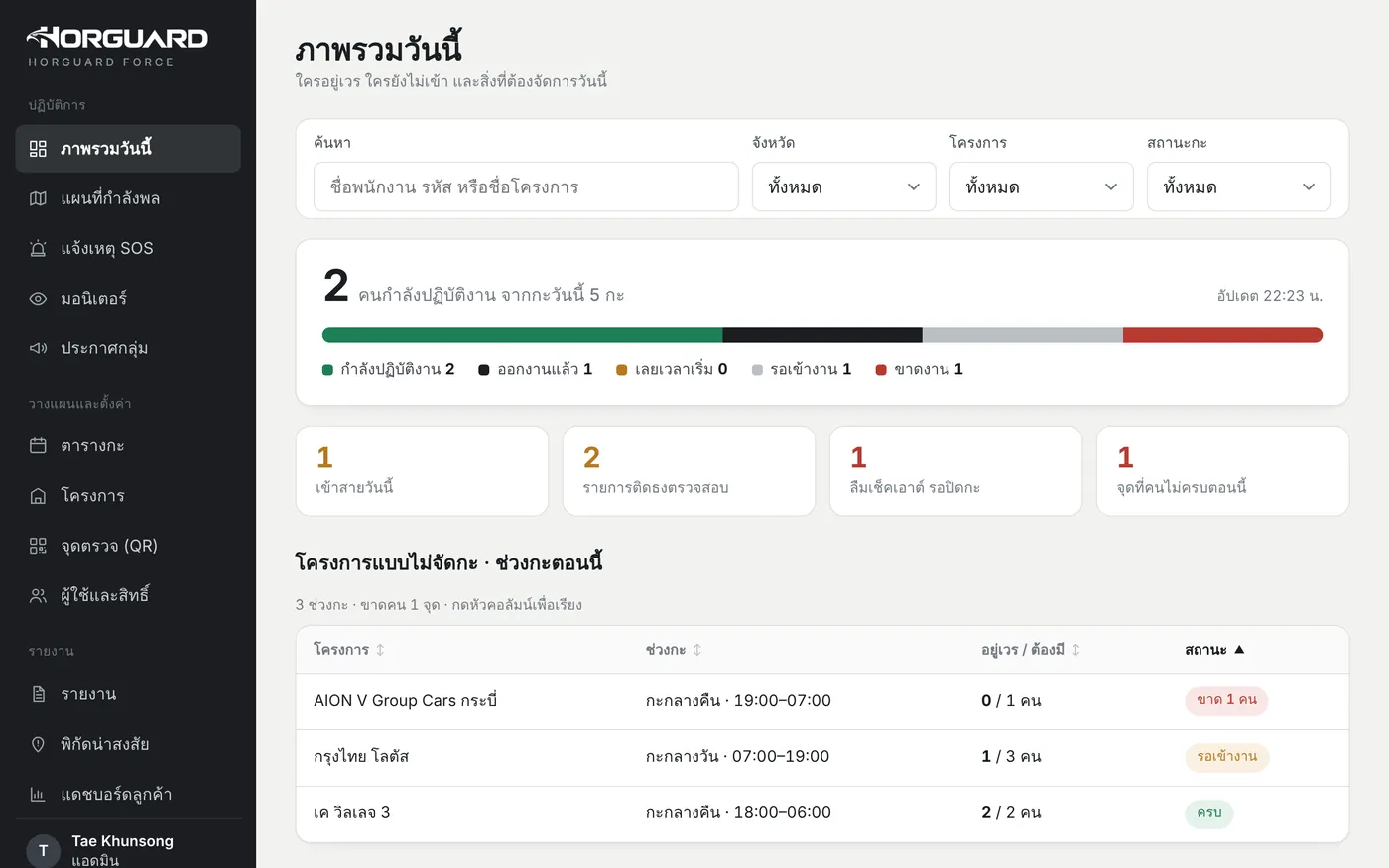Viewport: 1389px width, 868px height.
Task: Click the ค้นหา search input field
Action: click(526, 186)
